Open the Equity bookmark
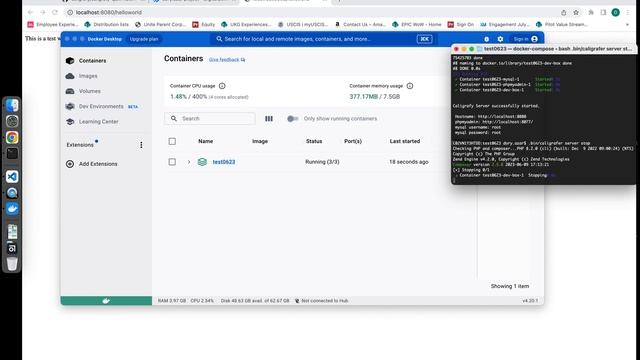The width and height of the screenshot is (640, 360). (203, 24)
